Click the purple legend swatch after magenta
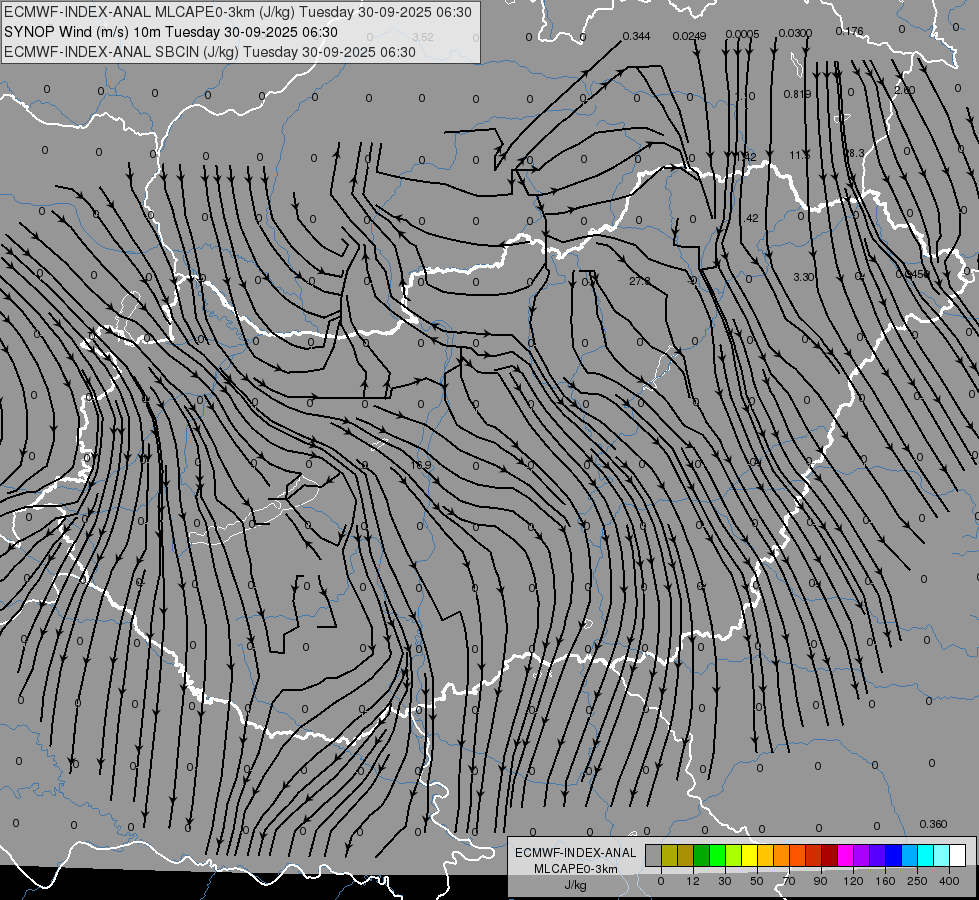Screen dimensions: 979x900 pos(862,855)
